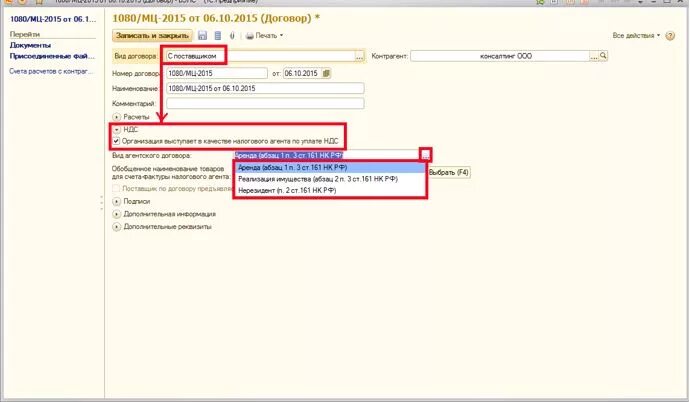Choose the Нерезидент option
Screen dimensions: 690x402
click(330, 190)
